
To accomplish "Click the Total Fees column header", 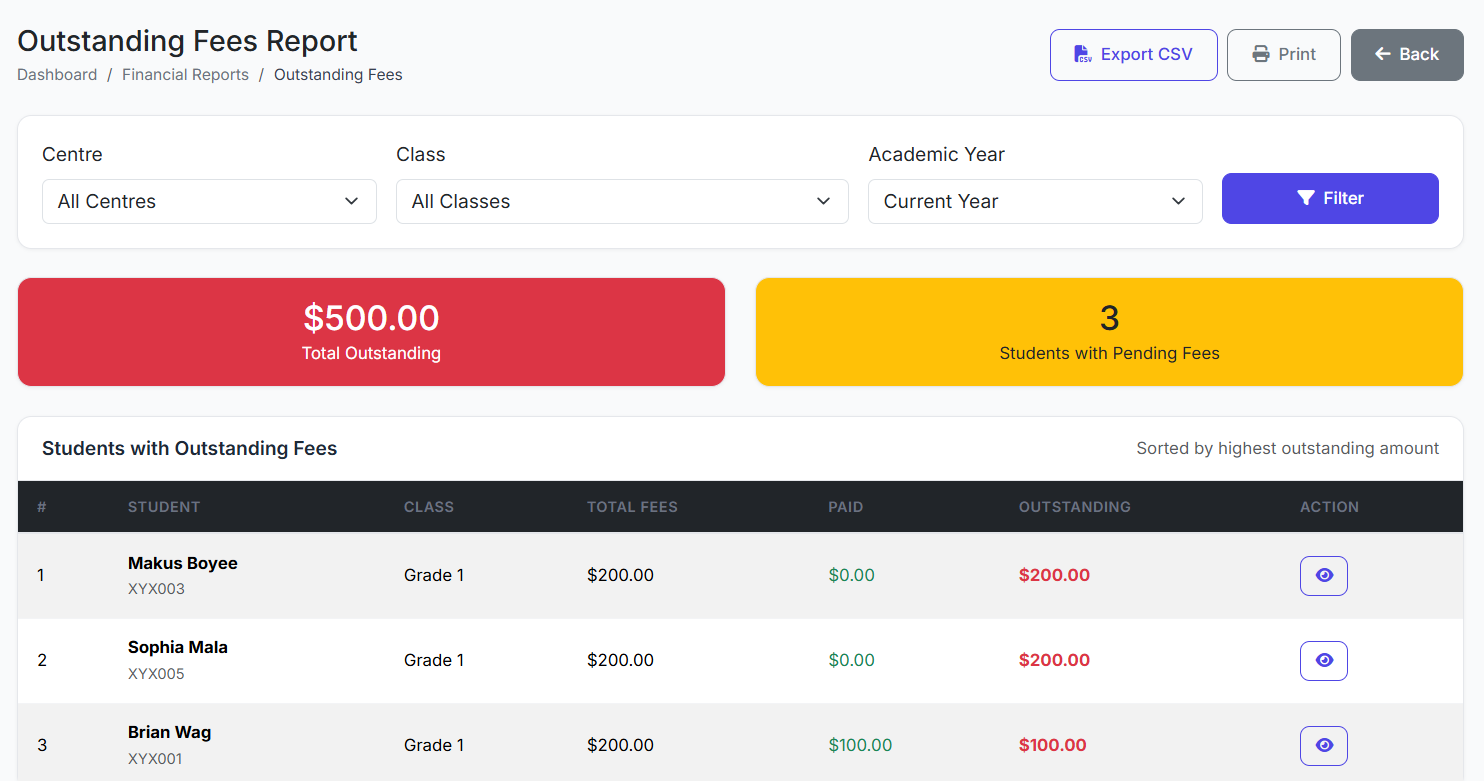I will pos(632,507).
